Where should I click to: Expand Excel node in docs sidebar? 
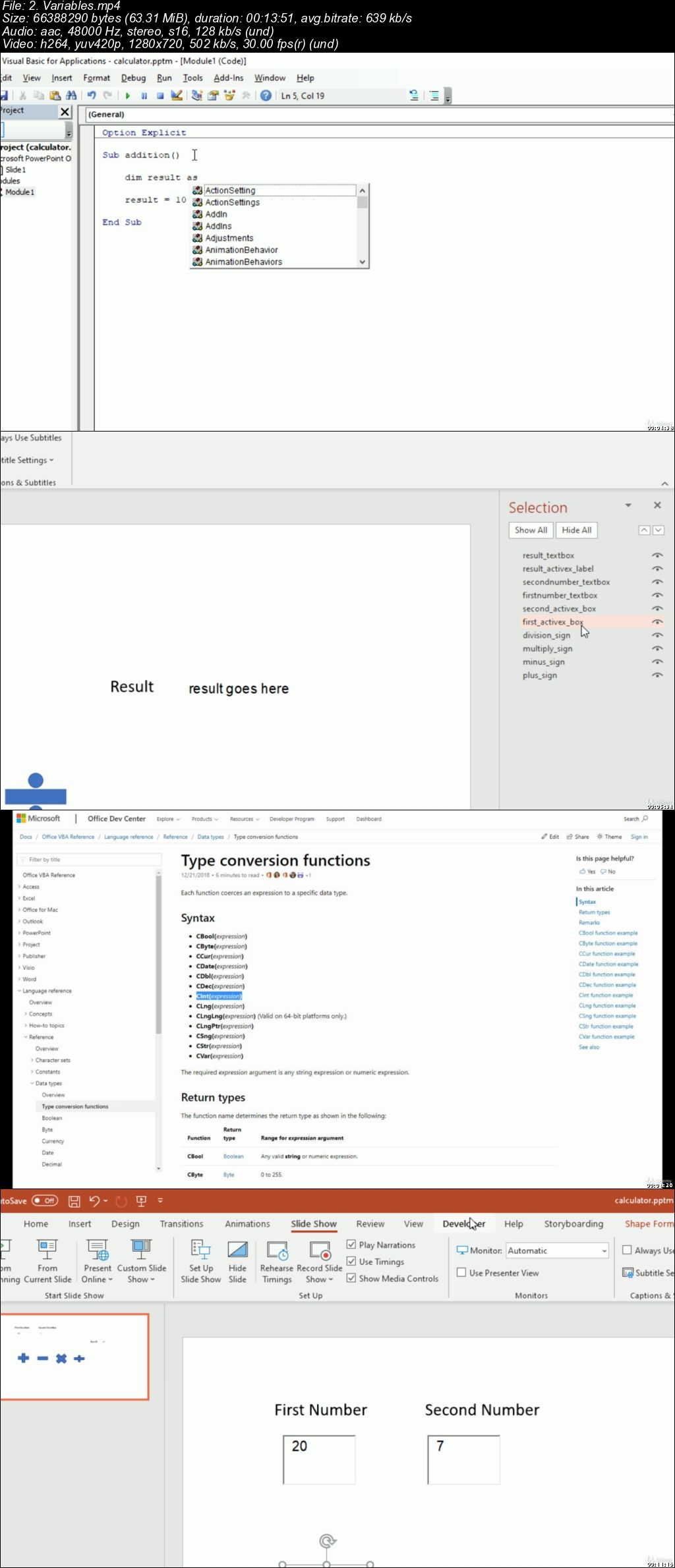(20, 898)
